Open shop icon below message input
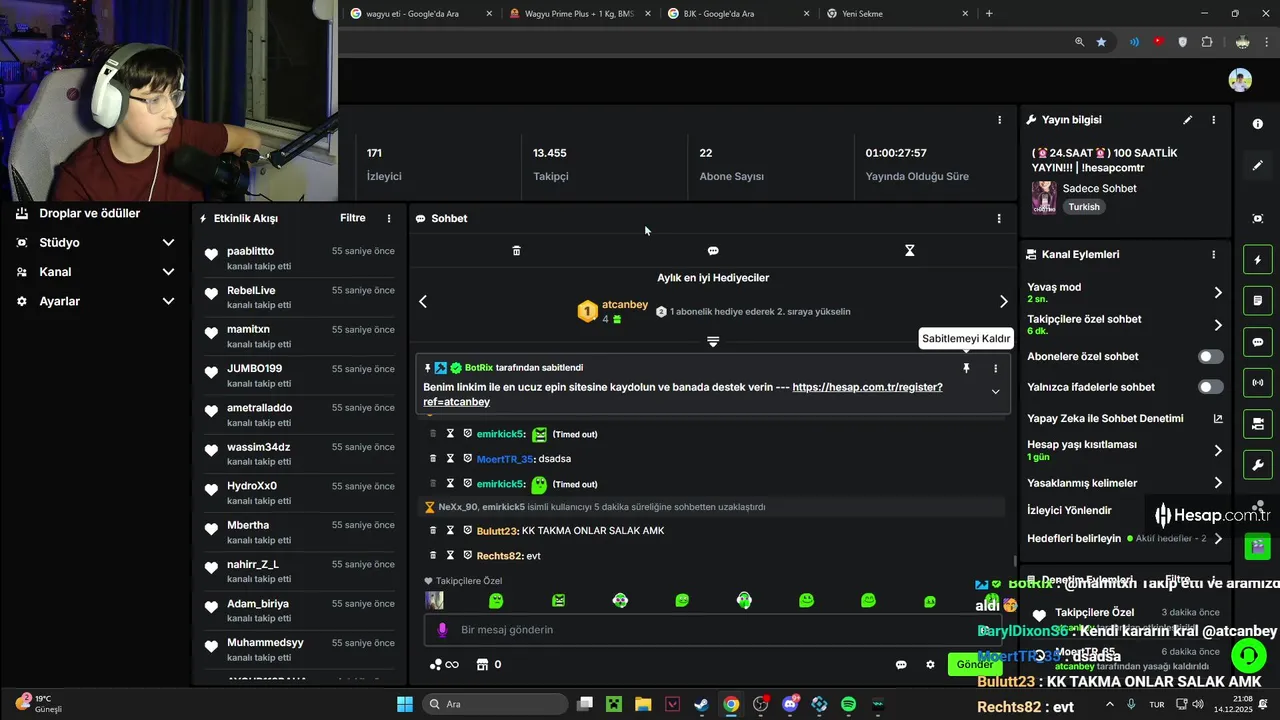 [x=482, y=665]
